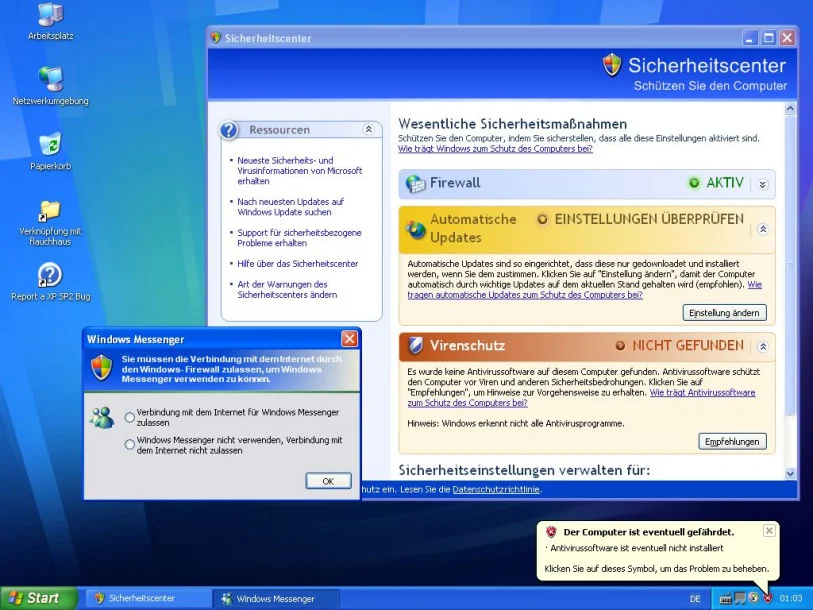Click the shield icon in Windows Messenger dialog

[x=102, y=367]
